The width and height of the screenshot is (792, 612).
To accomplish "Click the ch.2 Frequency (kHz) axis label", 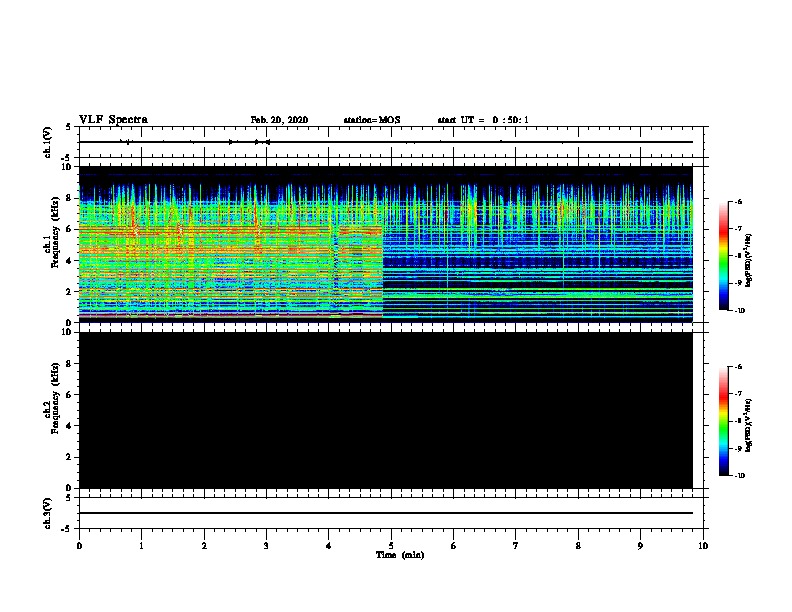I will [x=51, y=398].
